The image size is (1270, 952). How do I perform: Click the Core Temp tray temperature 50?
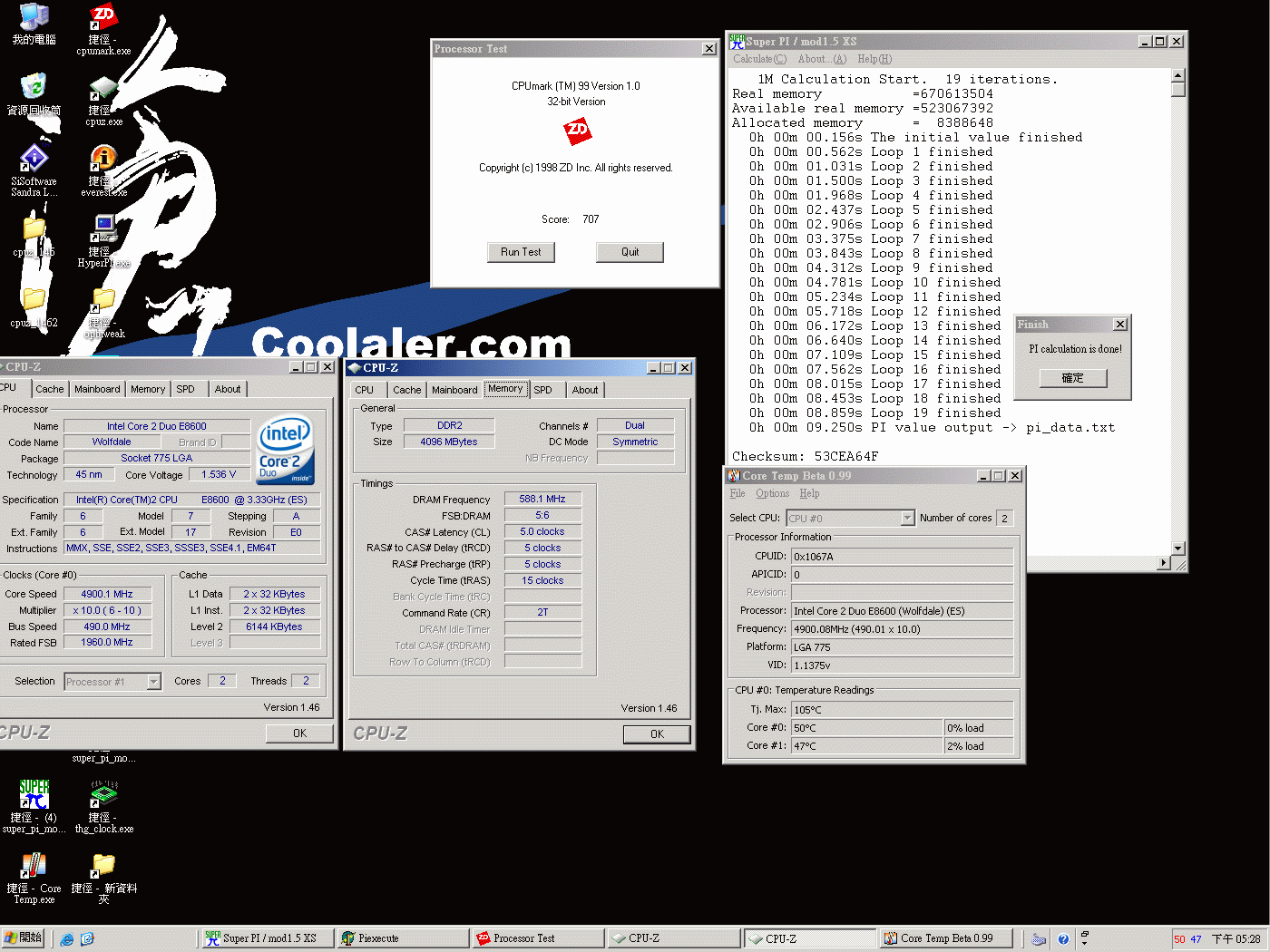[x=1179, y=939]
